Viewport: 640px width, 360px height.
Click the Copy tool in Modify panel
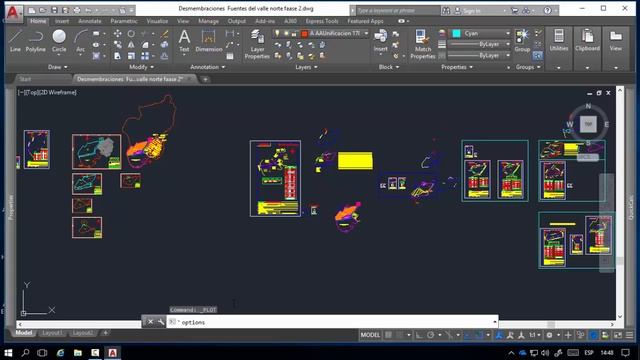(x=118, y=45)
